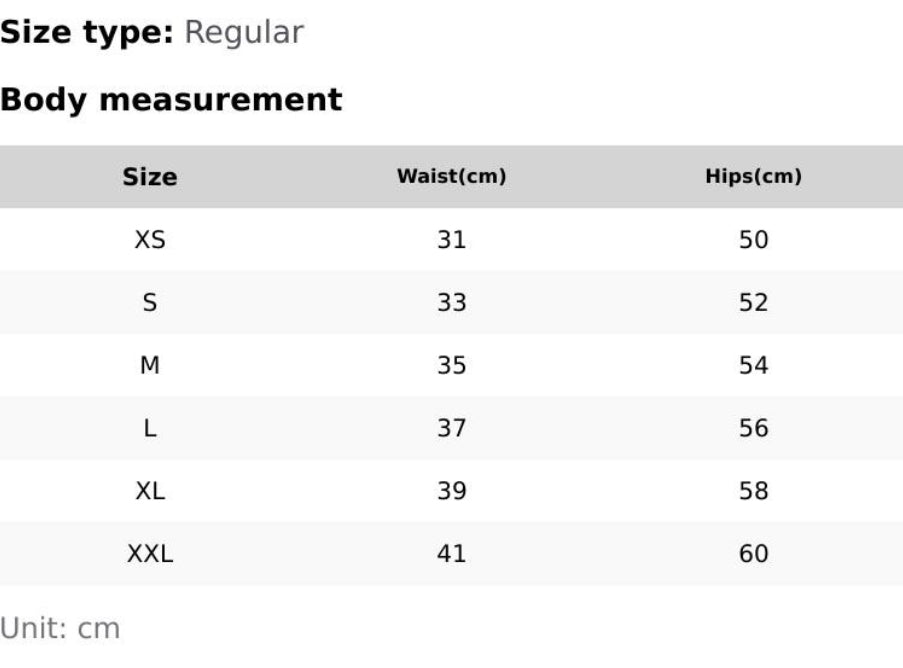Image resolution: width=903 pixels, height=668 pixels.
Task: Select the XL size row label
Action: point(150,492)
